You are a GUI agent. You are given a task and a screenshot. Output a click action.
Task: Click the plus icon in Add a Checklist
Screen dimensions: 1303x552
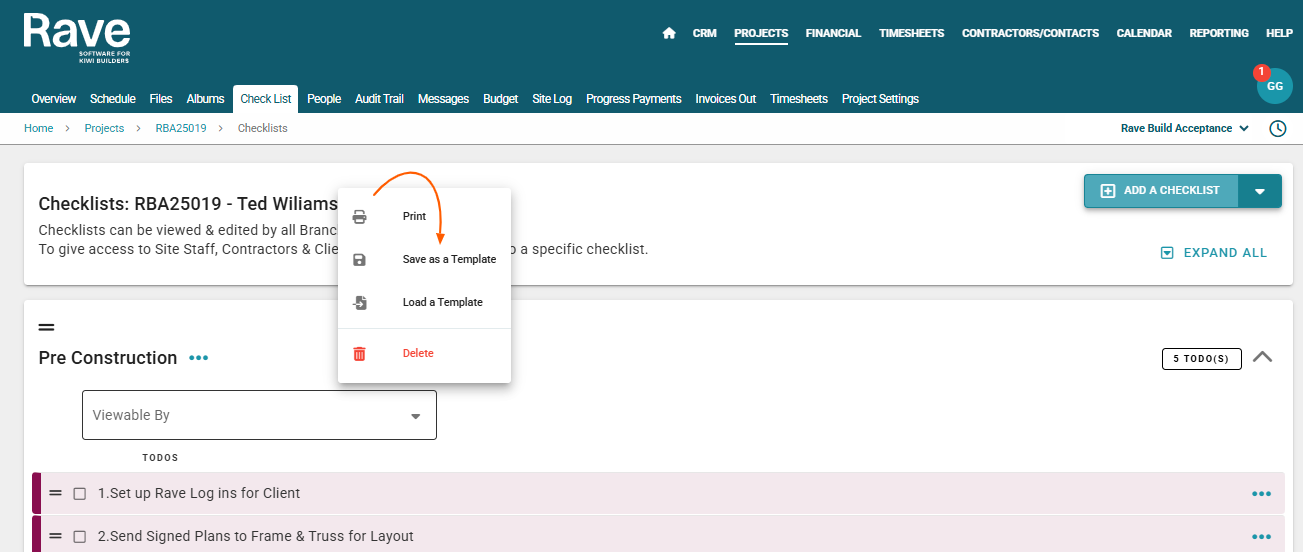tap(1108, 191)
